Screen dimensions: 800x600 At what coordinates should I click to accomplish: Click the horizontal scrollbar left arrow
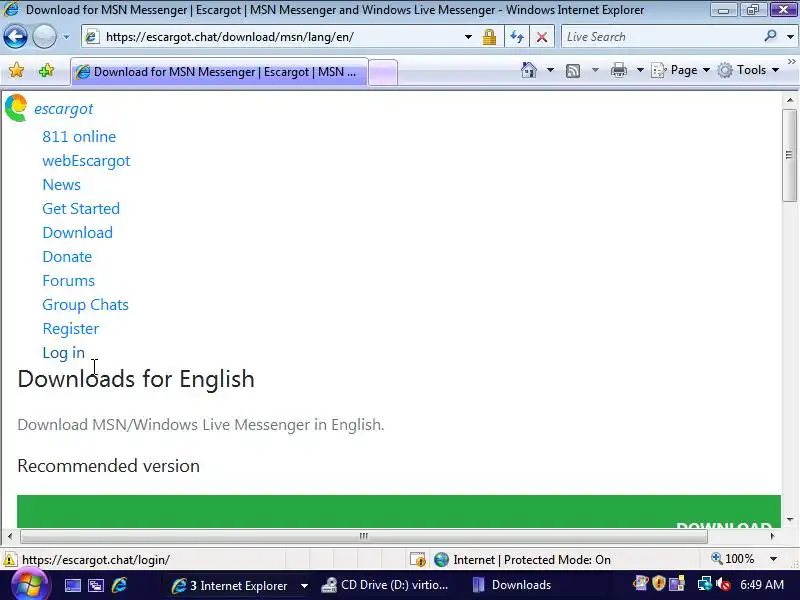(10, 536)
